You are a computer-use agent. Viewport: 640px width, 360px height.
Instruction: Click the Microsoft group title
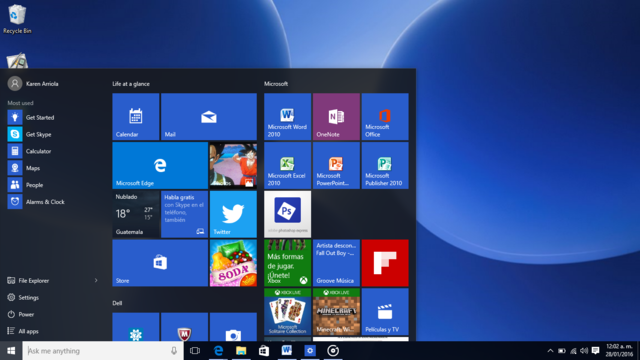(276, 84)
